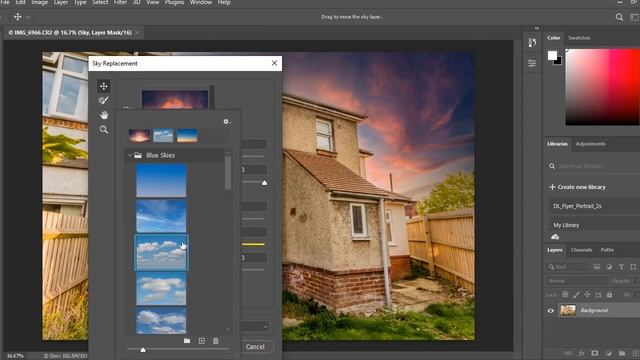
Task: Delete selected sky with trash icon
Action: (216, 341)
